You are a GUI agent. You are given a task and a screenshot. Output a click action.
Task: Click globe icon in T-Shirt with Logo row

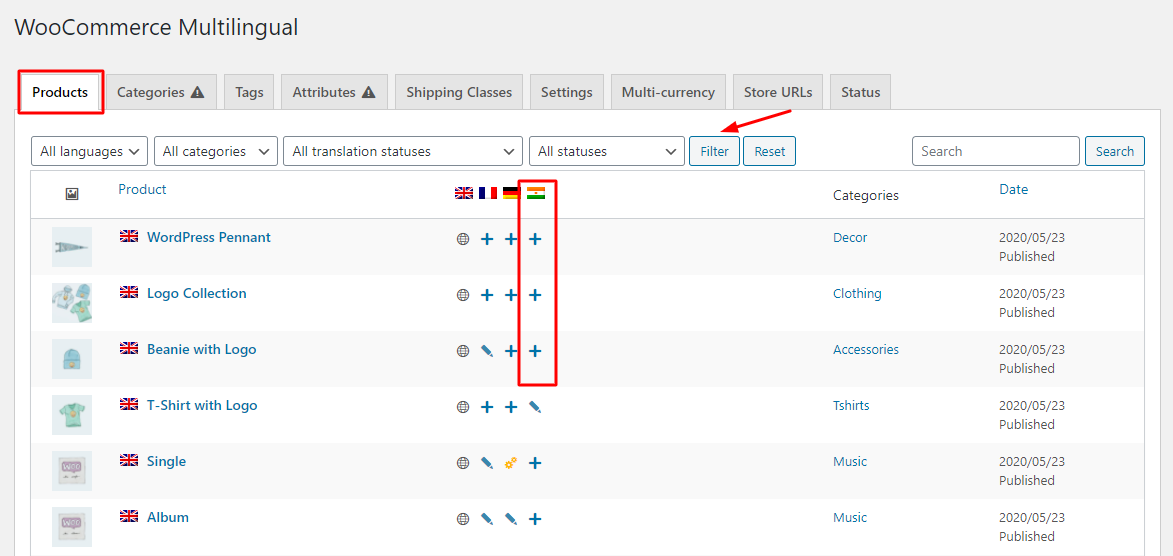pos(463,407)
